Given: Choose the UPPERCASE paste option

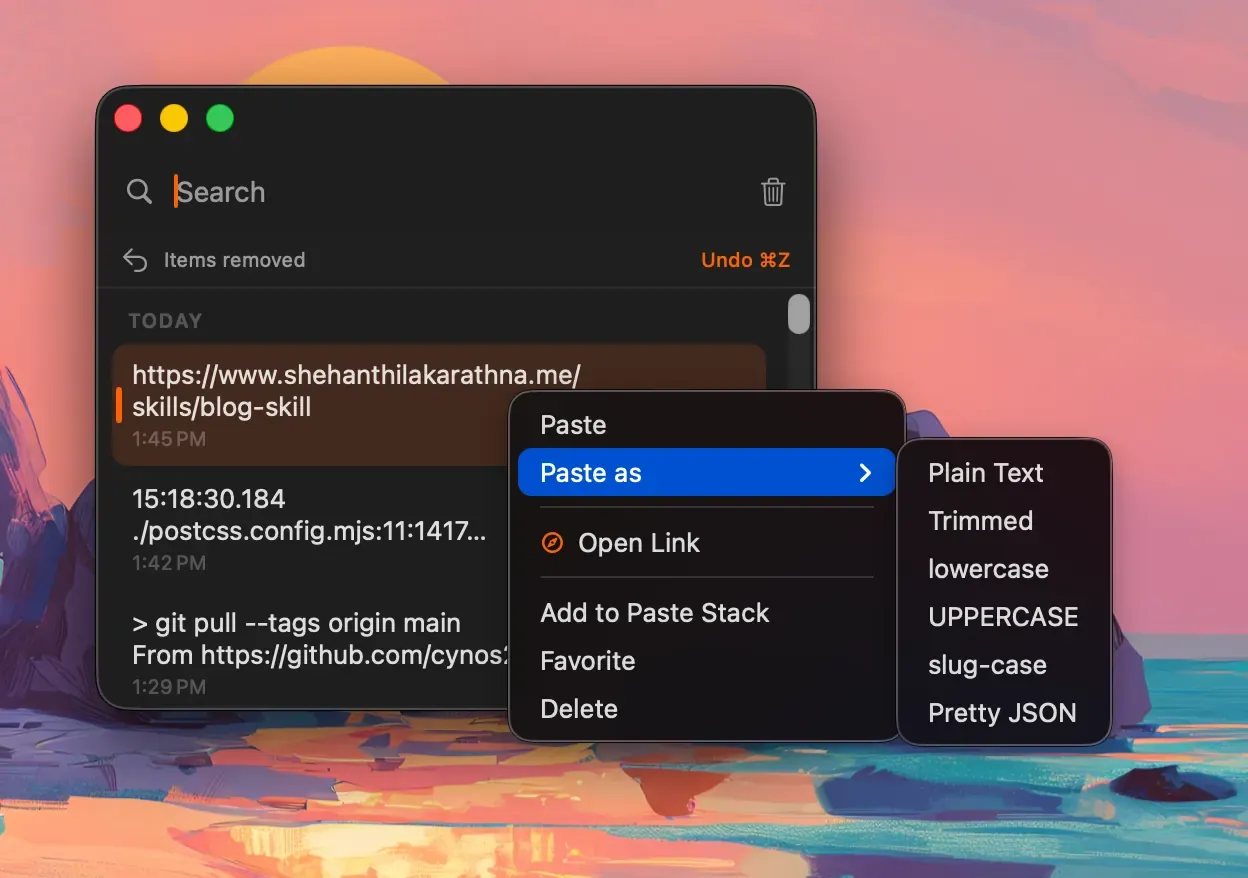Looking at the screenshot, I should [1004, 617].
